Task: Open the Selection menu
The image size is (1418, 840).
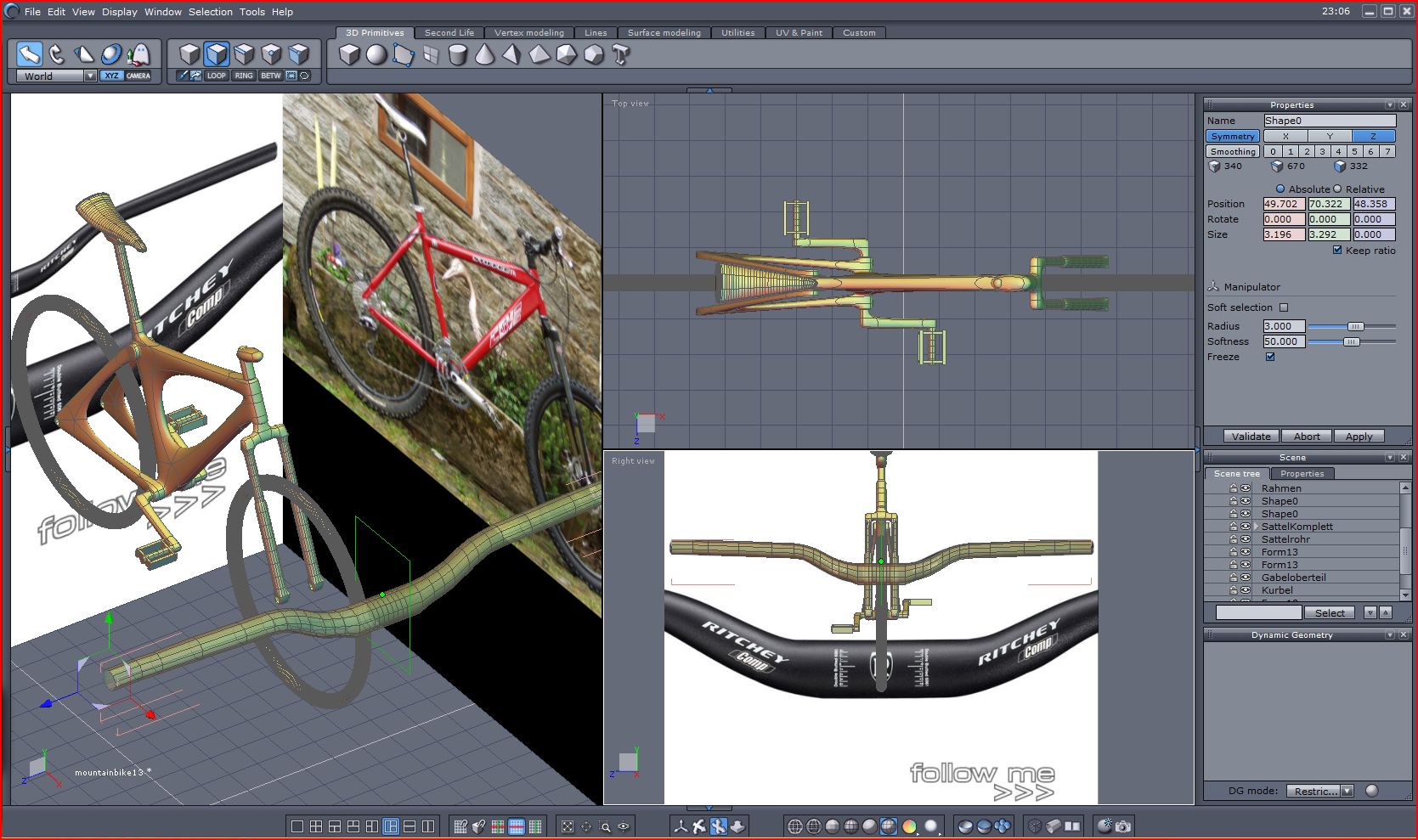Action: (210, 12)
